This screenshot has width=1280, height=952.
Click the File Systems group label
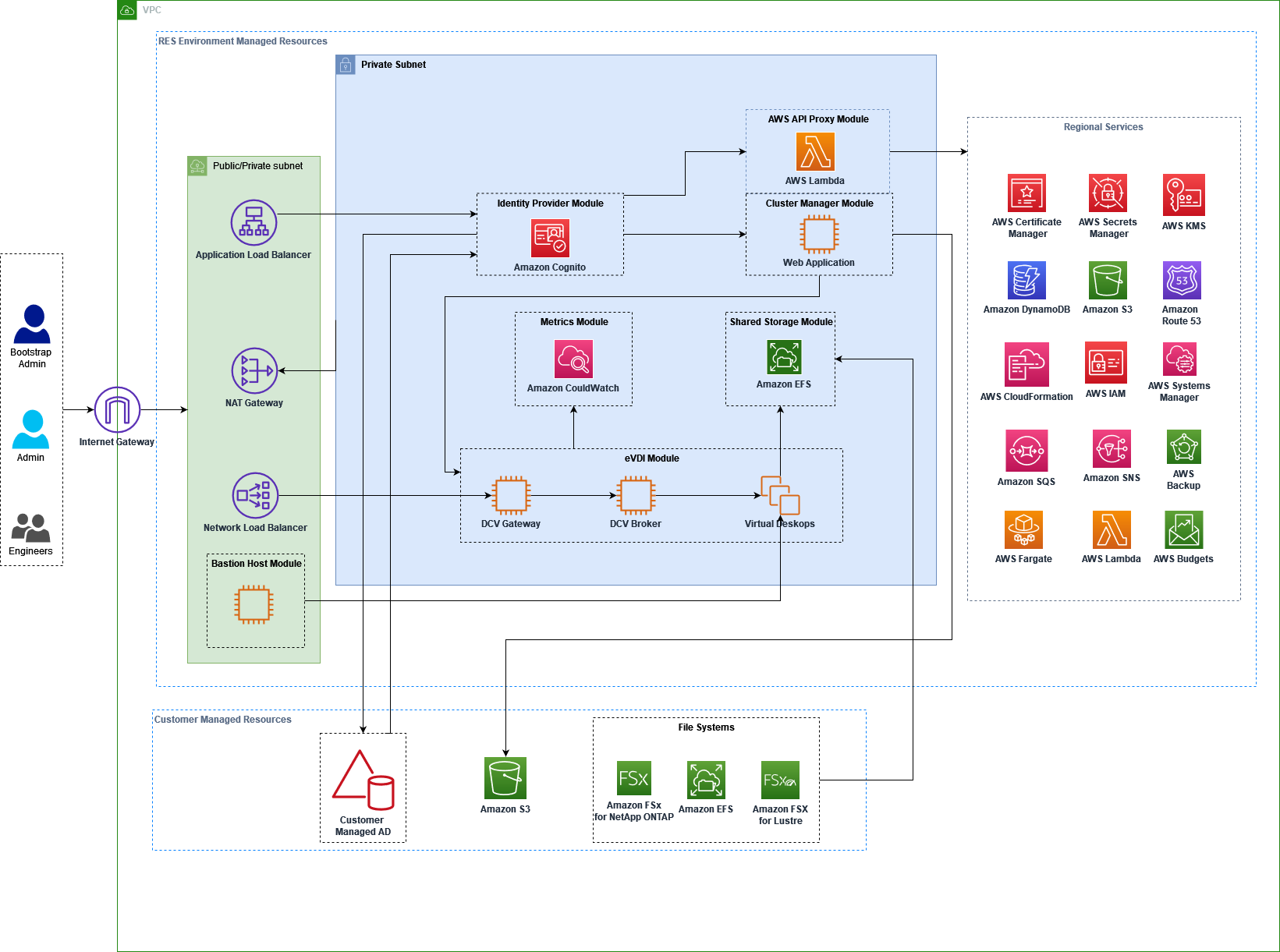(705, 727)
